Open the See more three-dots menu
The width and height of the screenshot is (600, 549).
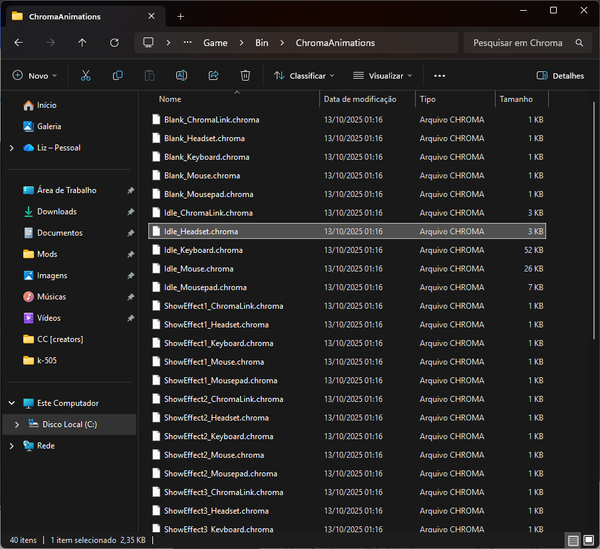click(x=439, y=75)
